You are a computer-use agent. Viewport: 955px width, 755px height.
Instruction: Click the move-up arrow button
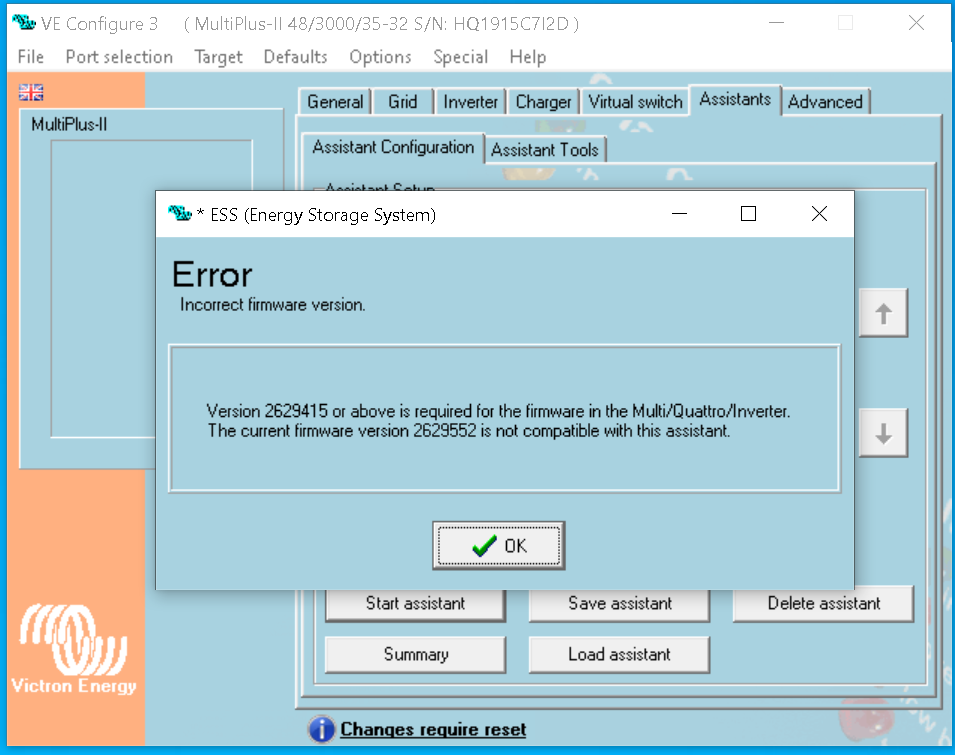883,313
